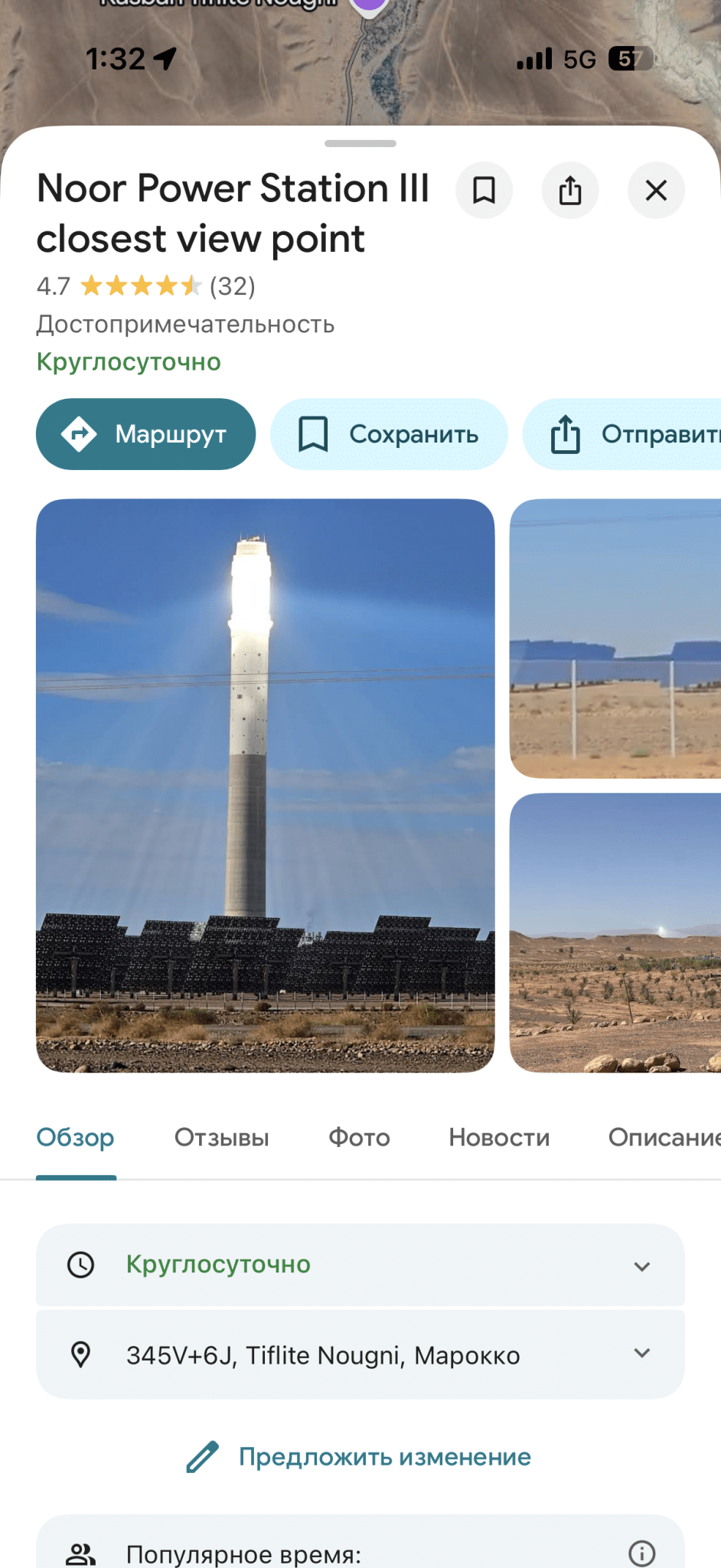Expand the address 345V+6J chevron
Viewport: 721px width, 1568px height.
click(x=642, y=1353)
